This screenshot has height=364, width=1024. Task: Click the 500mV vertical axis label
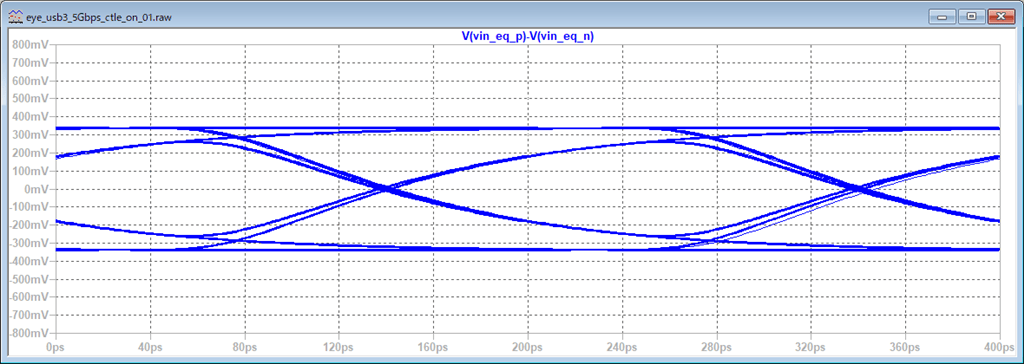[x=31, y=99]
